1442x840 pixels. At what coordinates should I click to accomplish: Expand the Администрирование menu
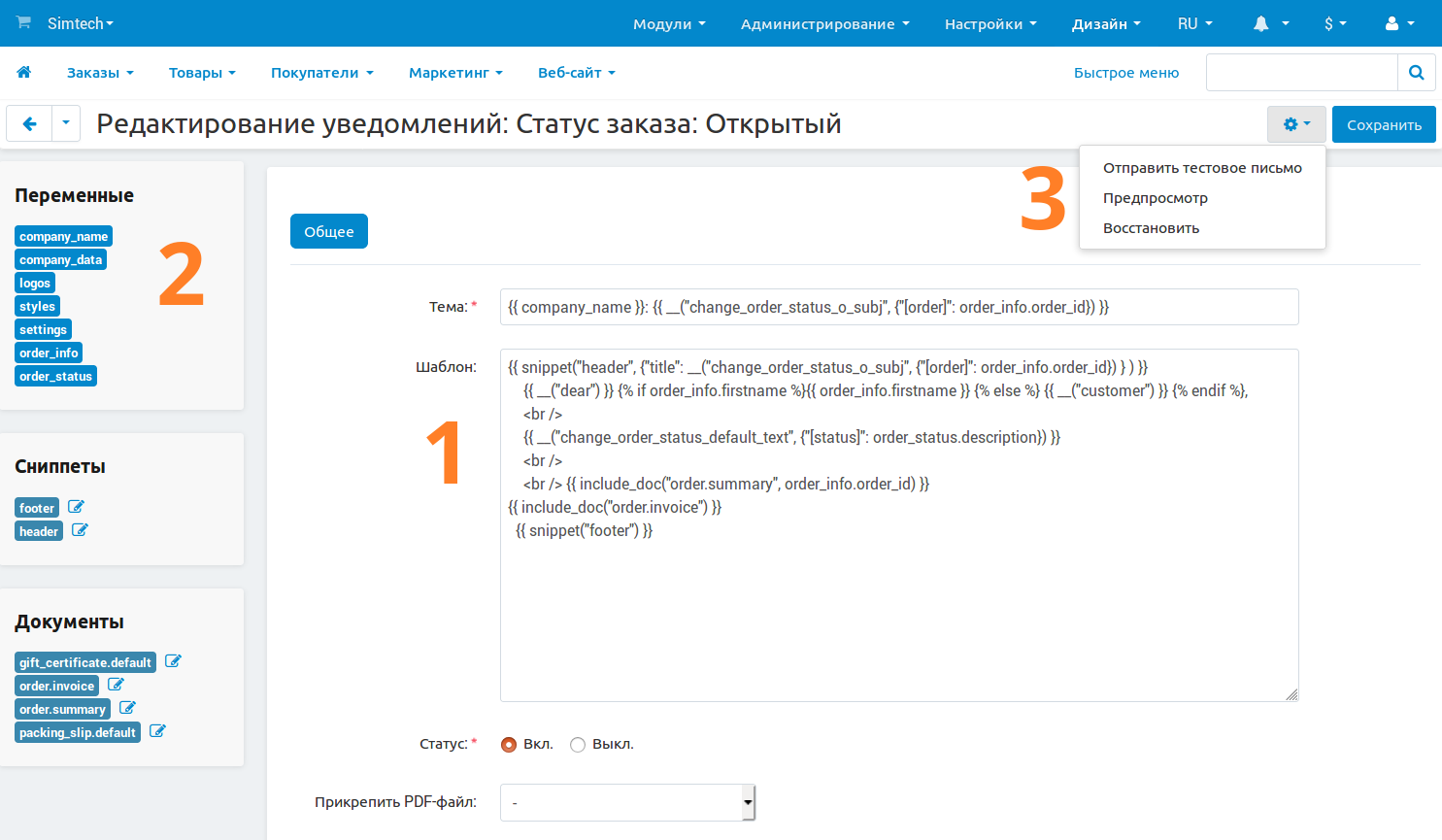824,23
